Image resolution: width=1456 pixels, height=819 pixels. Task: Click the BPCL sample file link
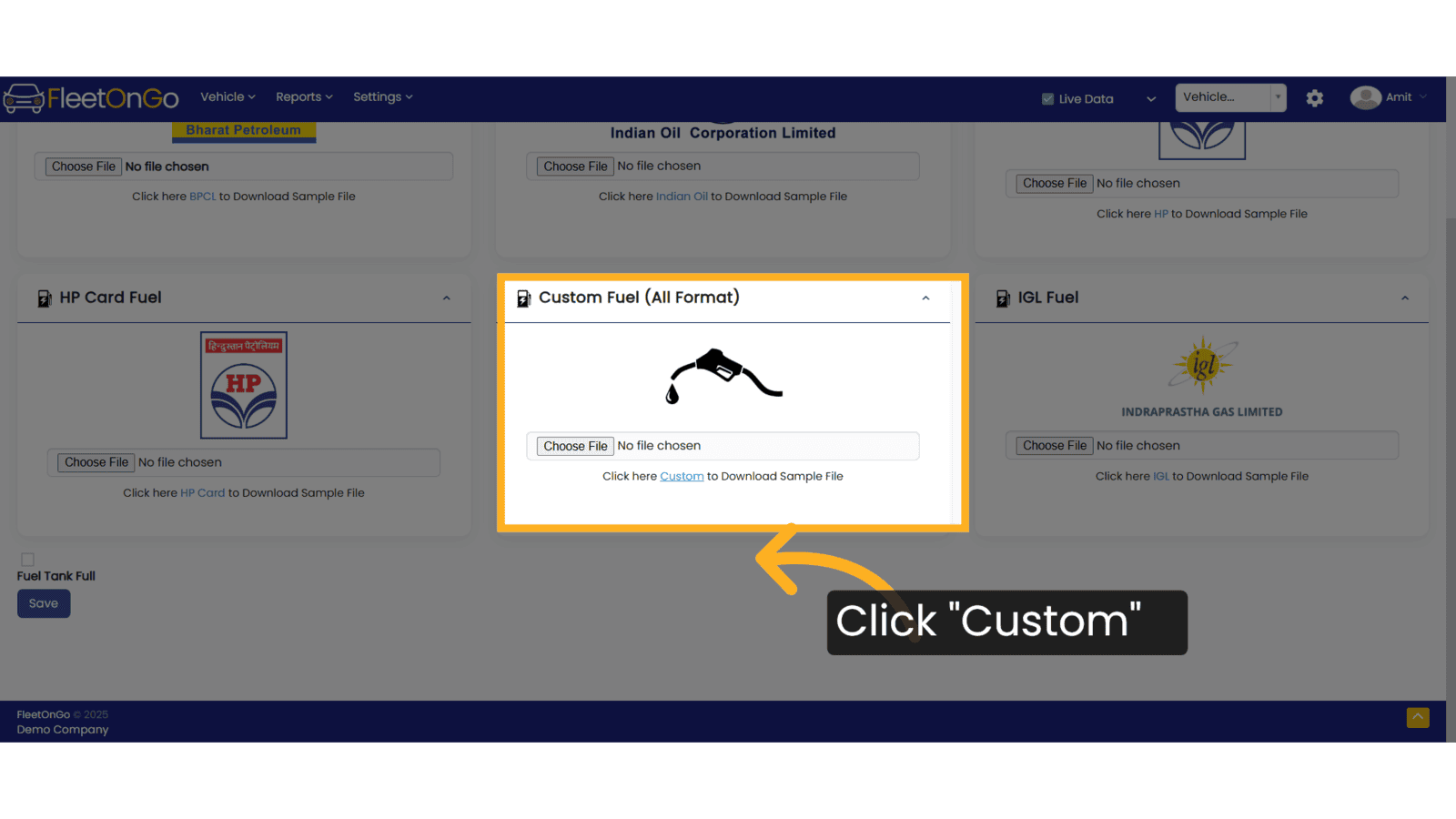[203, 197]
